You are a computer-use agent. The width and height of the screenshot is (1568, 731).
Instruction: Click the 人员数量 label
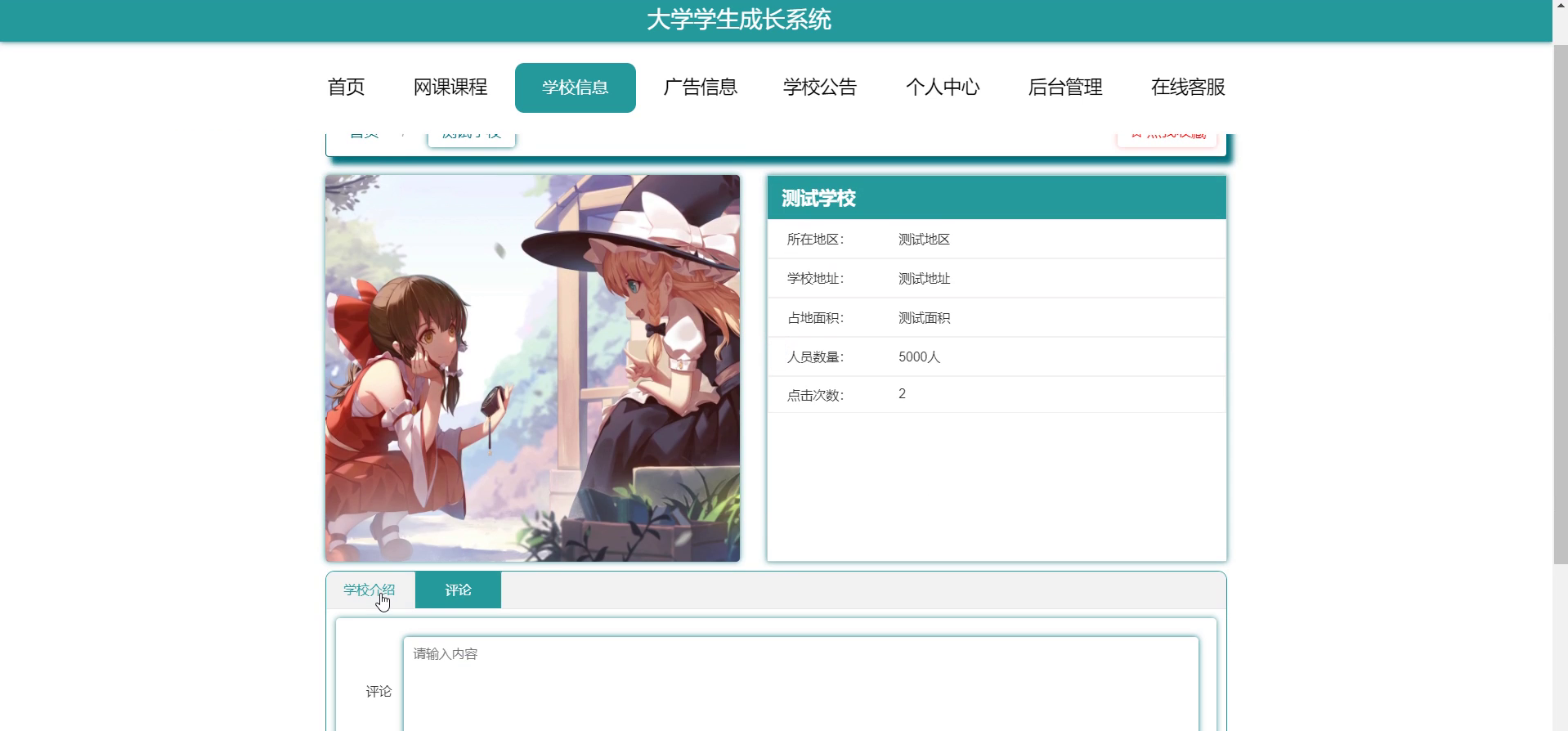pos(815,357)
